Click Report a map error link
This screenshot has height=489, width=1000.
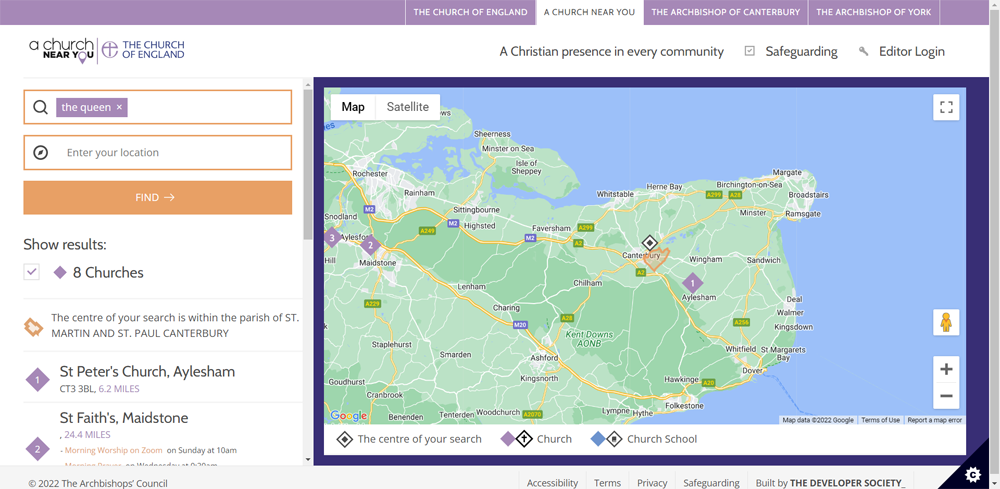935,420
